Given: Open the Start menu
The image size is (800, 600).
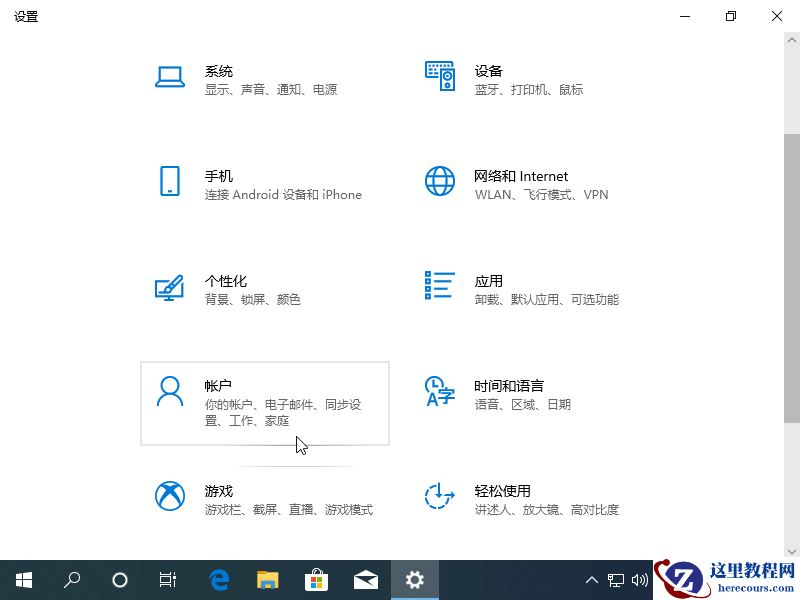Looking at the screenshot, I should [x=23, y=579].
